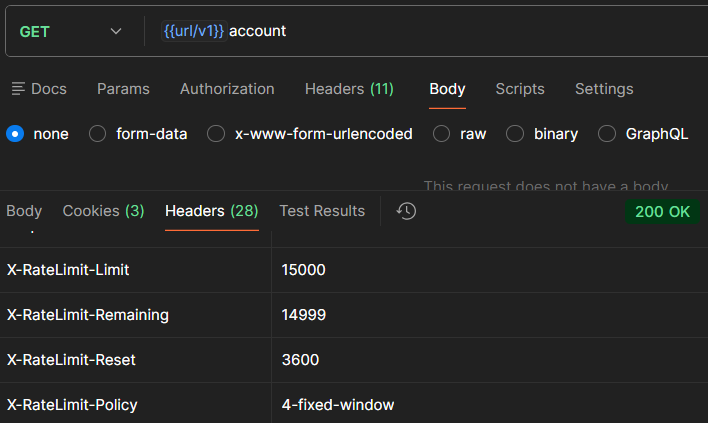Select form-data body option

[x=98, y=134]
